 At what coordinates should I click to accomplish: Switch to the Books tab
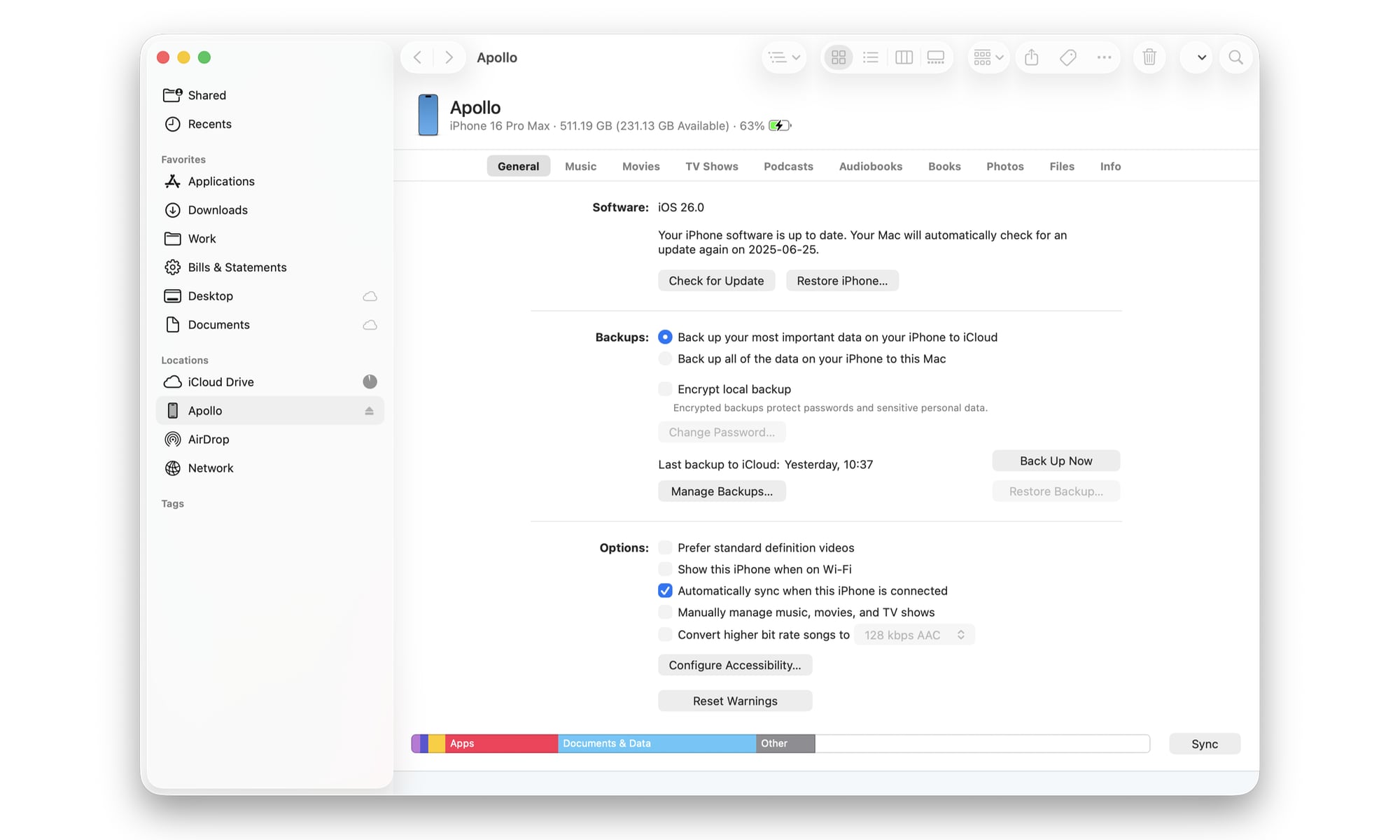[x=944, y=167]
